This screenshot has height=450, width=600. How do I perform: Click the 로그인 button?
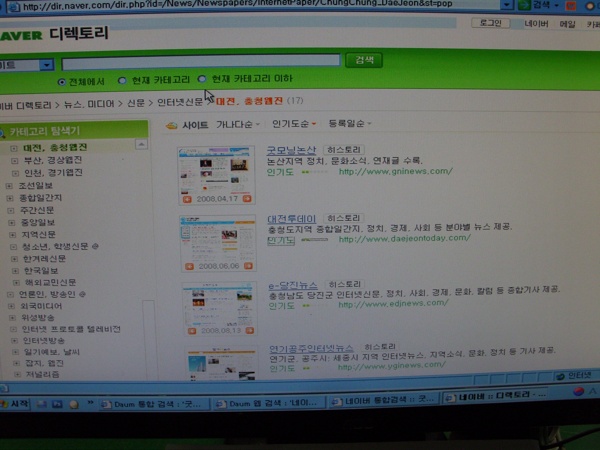tap(490, 23)
